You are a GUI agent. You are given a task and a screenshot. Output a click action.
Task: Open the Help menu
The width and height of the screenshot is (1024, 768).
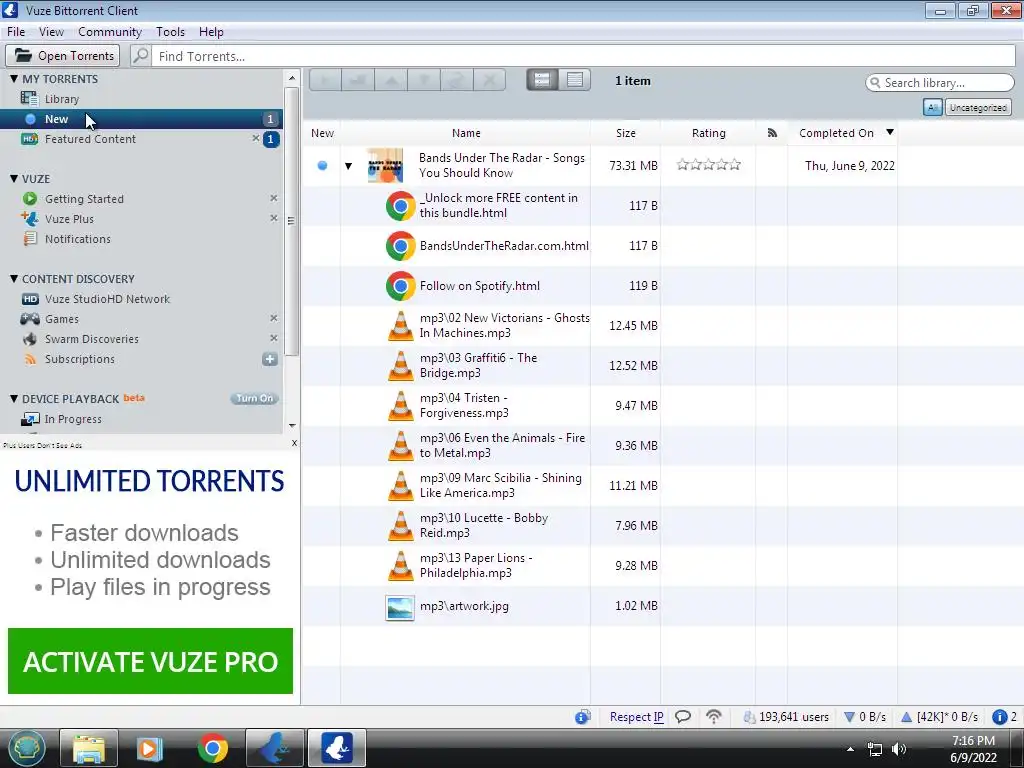point(211,31)
